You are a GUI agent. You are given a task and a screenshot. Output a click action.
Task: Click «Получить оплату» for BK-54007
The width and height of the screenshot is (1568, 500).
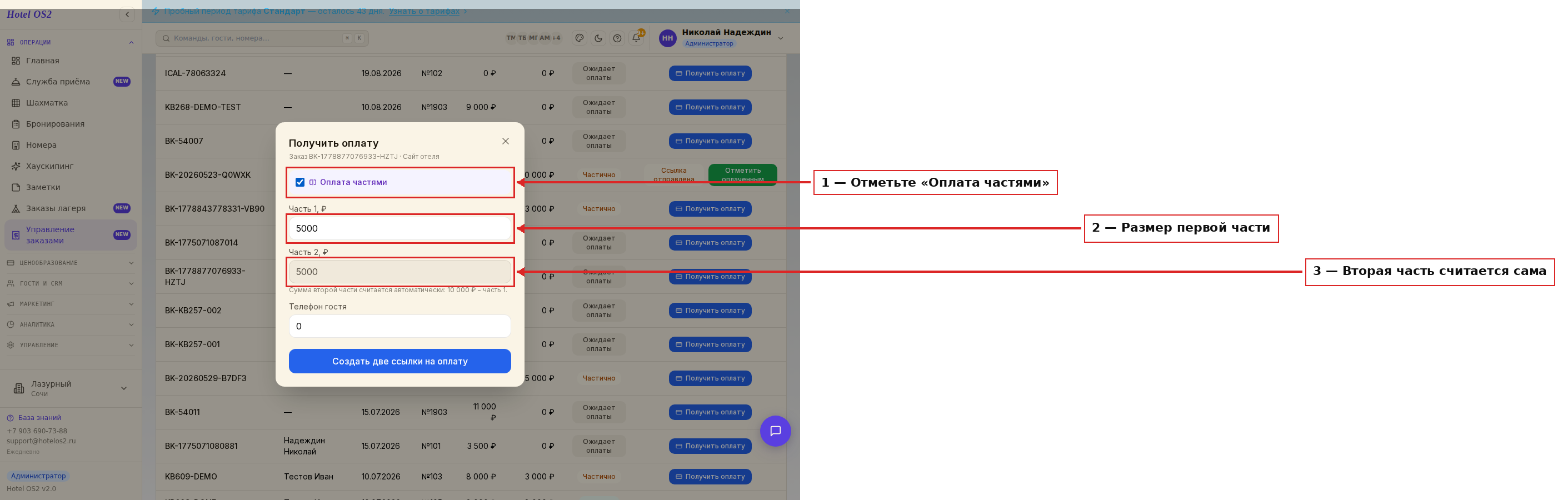(x=710, y=141)
